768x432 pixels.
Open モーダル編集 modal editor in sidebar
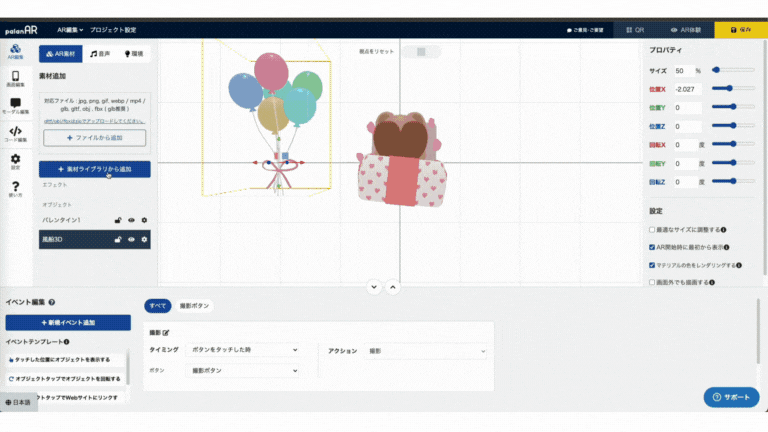tap(16, 105)
